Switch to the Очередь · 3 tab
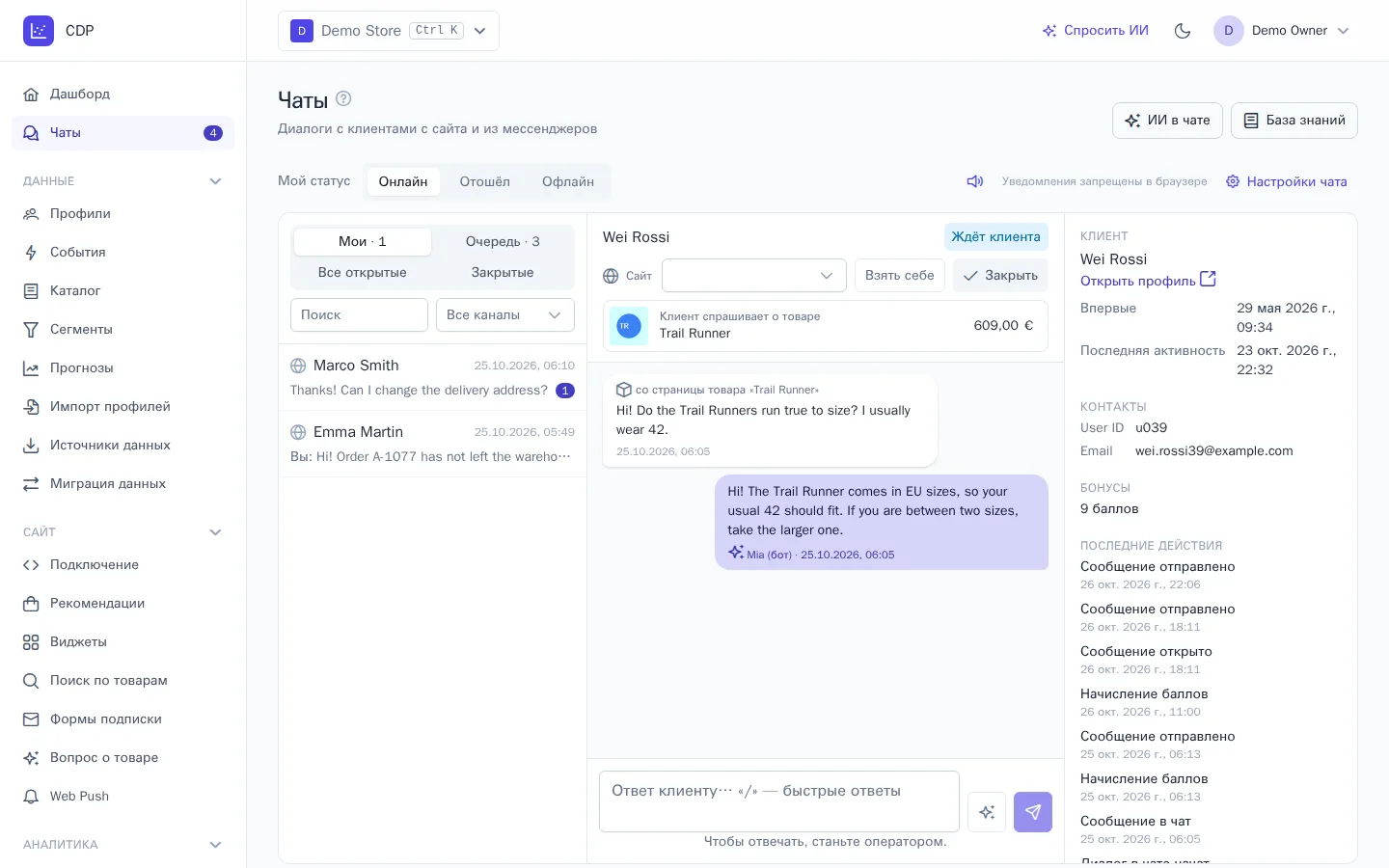 click(503, 241)
